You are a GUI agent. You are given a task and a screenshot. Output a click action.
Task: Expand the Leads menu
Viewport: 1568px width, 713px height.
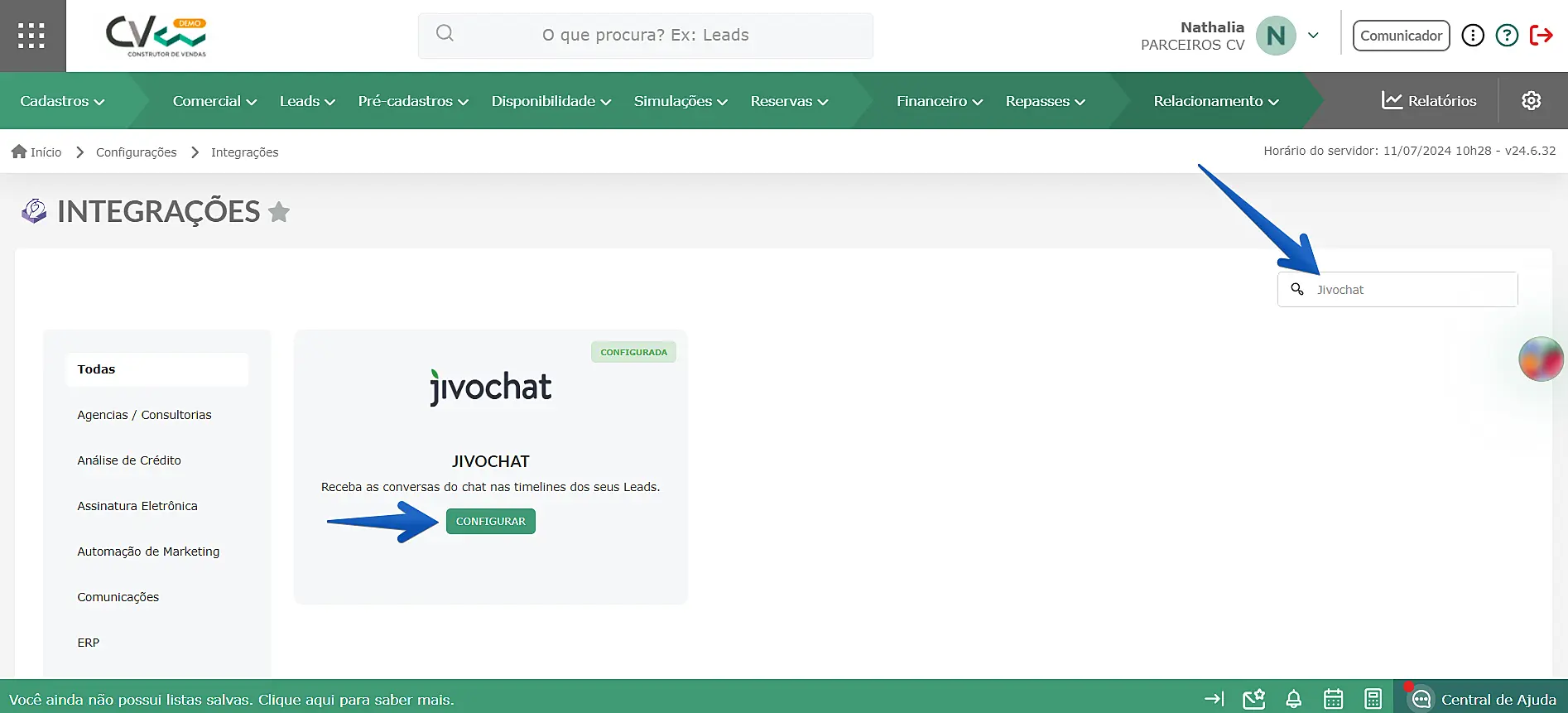(308, 101)
